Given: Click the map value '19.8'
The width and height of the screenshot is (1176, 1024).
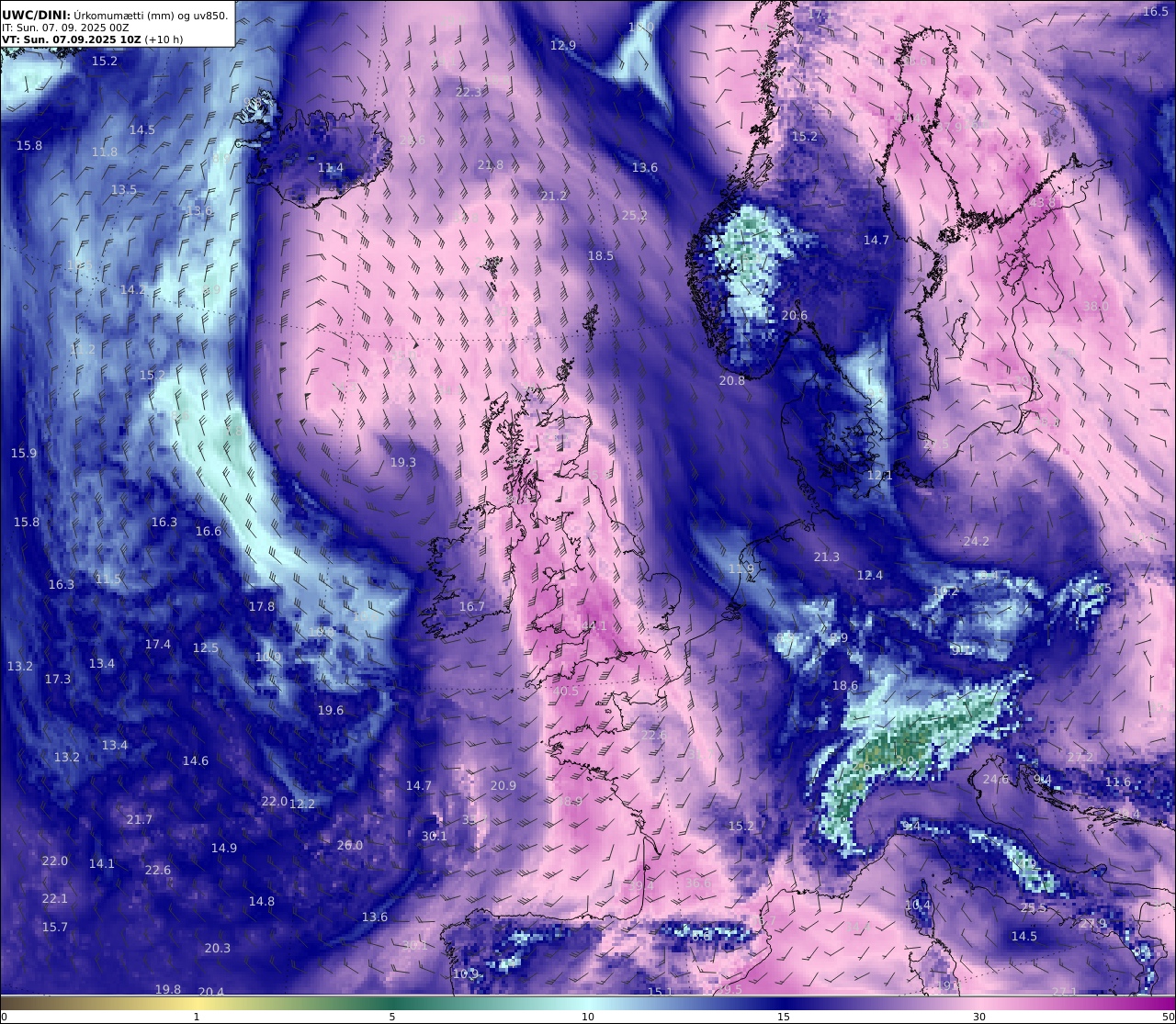Looking at the screenshot, I should pyautogui.click(x=168, y=989).
